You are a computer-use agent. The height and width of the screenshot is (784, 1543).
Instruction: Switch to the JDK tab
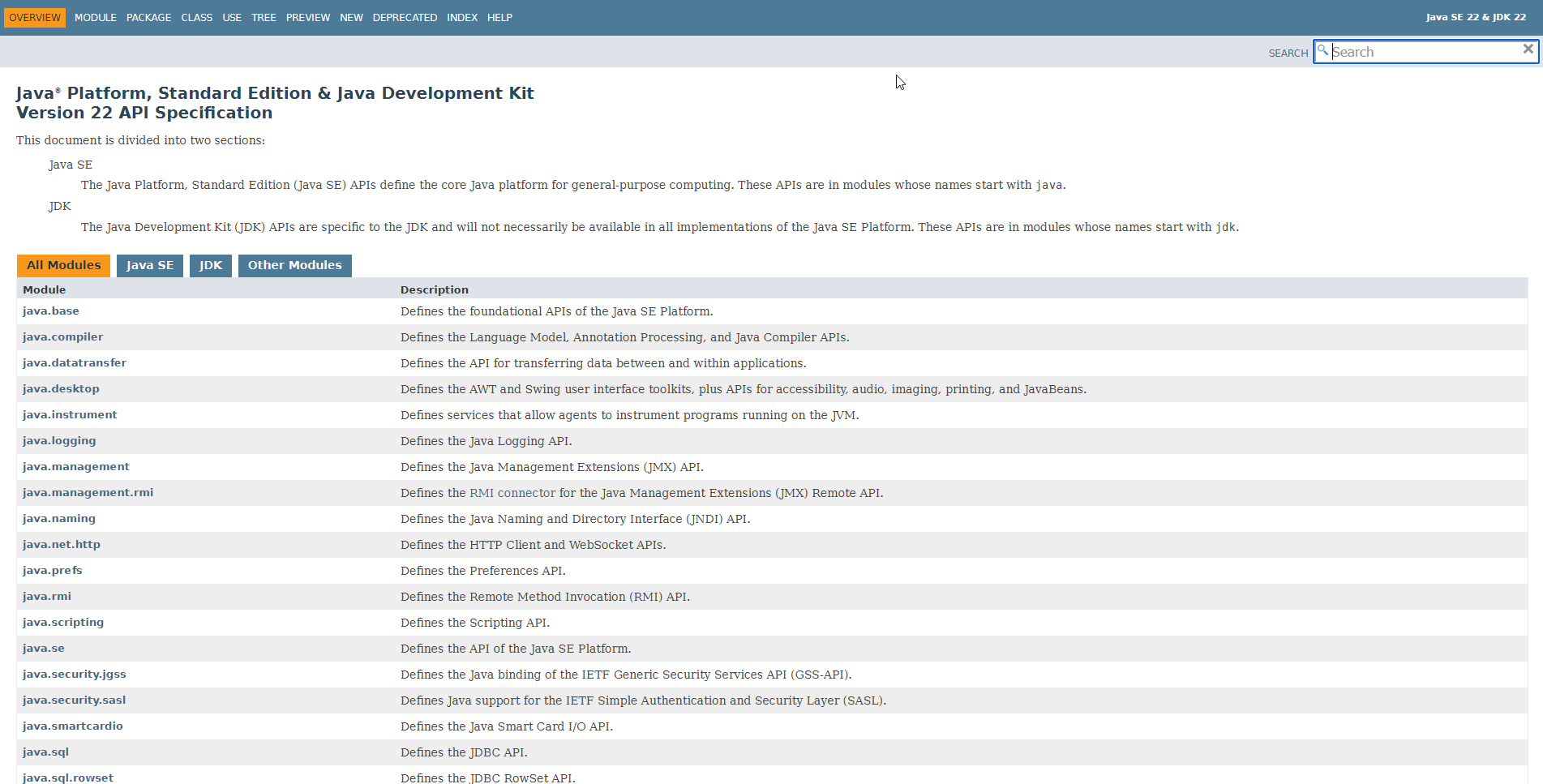[x=211, y=265]
